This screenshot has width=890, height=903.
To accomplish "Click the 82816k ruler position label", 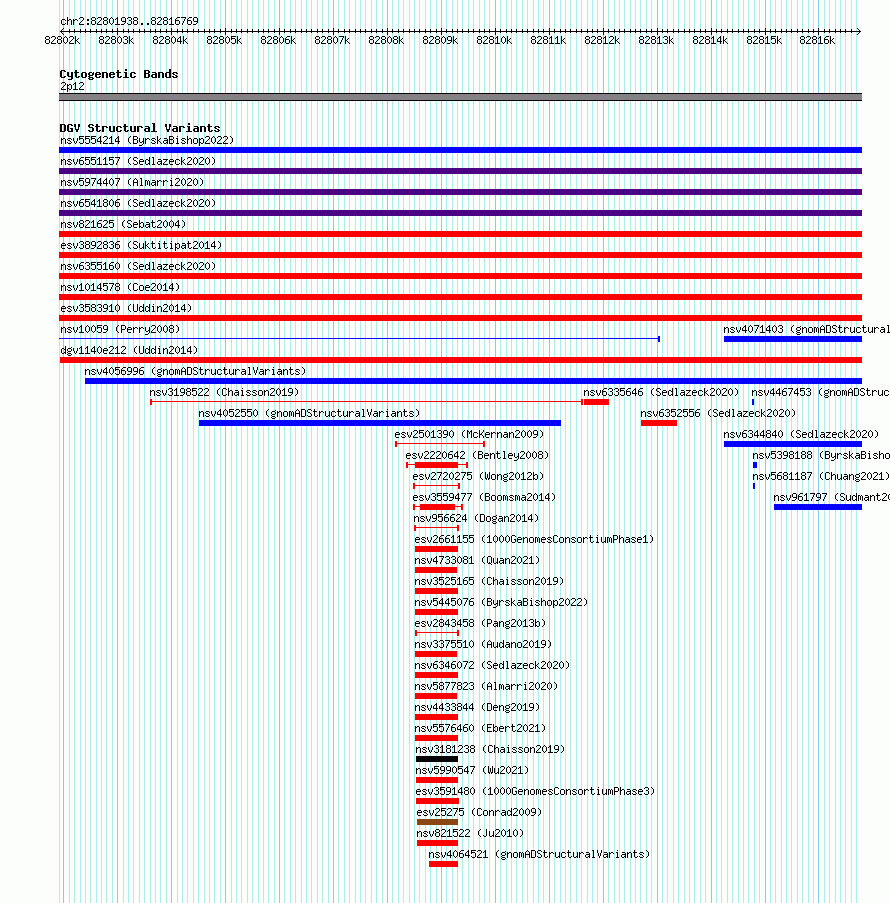I will click(x=817, y=40).
